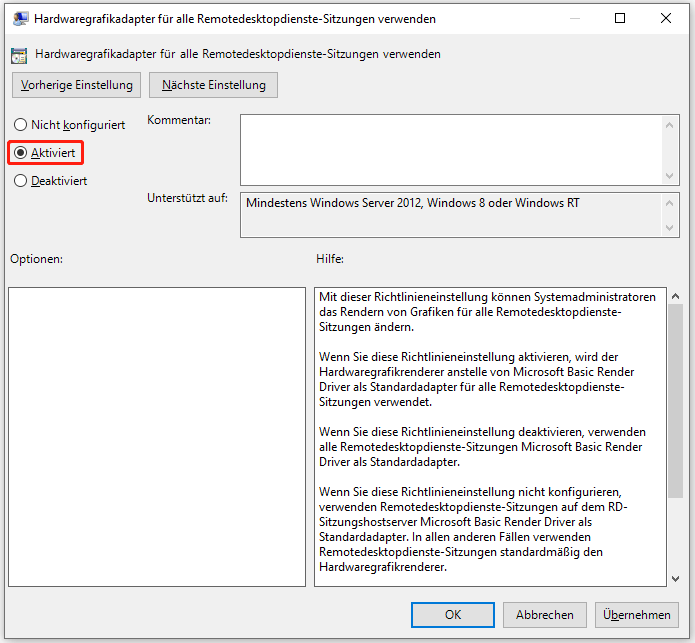Go to 'Vorherige Einstellung'
This screenshot has width=695, height=643.
click(x=76, y=85)
